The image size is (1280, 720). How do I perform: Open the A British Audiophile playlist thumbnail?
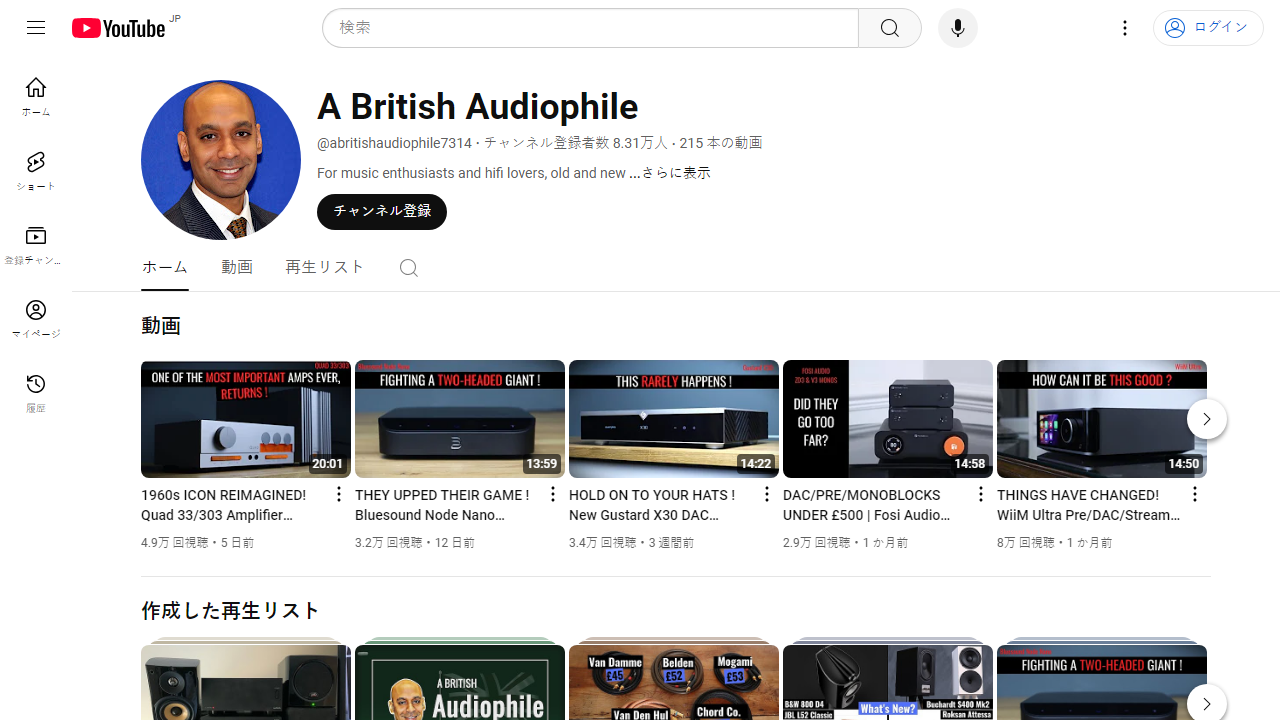click(x=460, y=682)
